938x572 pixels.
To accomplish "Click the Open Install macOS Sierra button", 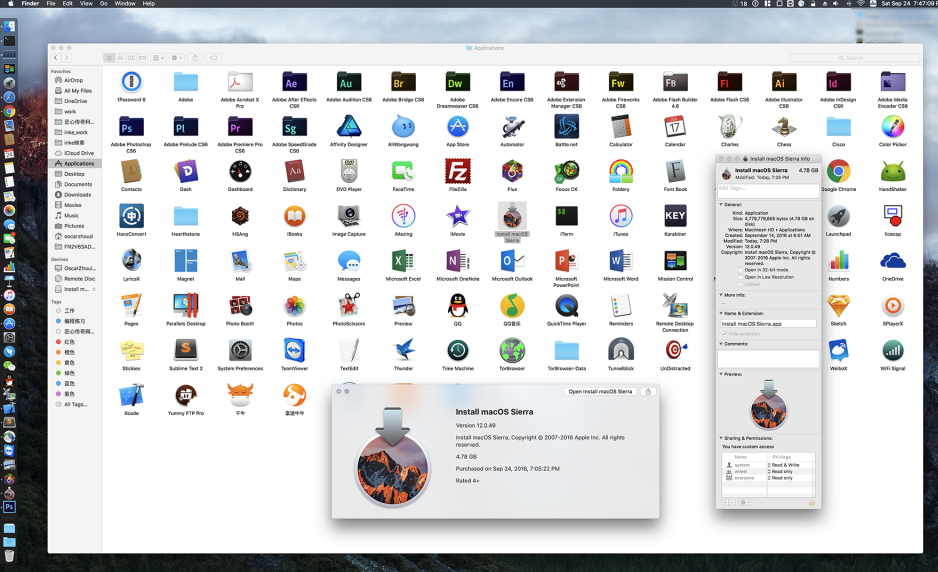I will (x=602, y=391).
